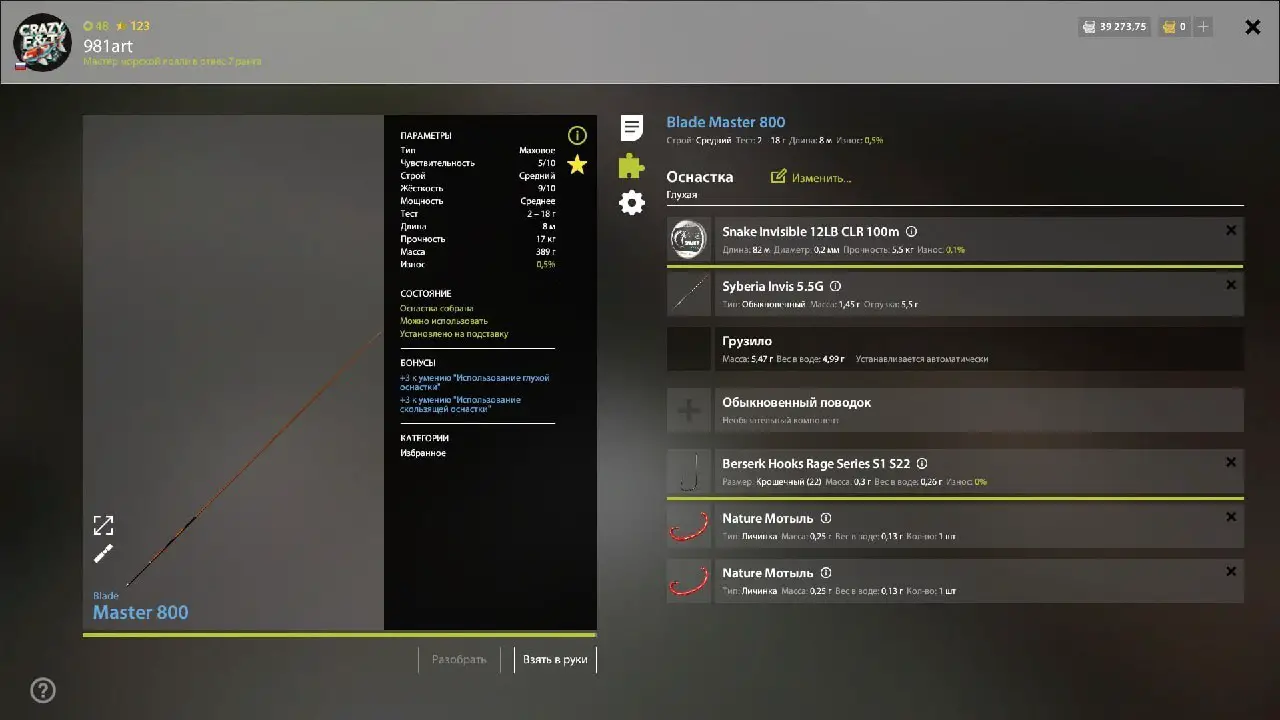Expand rod image to fullscreen

click(x=103, y=525)
